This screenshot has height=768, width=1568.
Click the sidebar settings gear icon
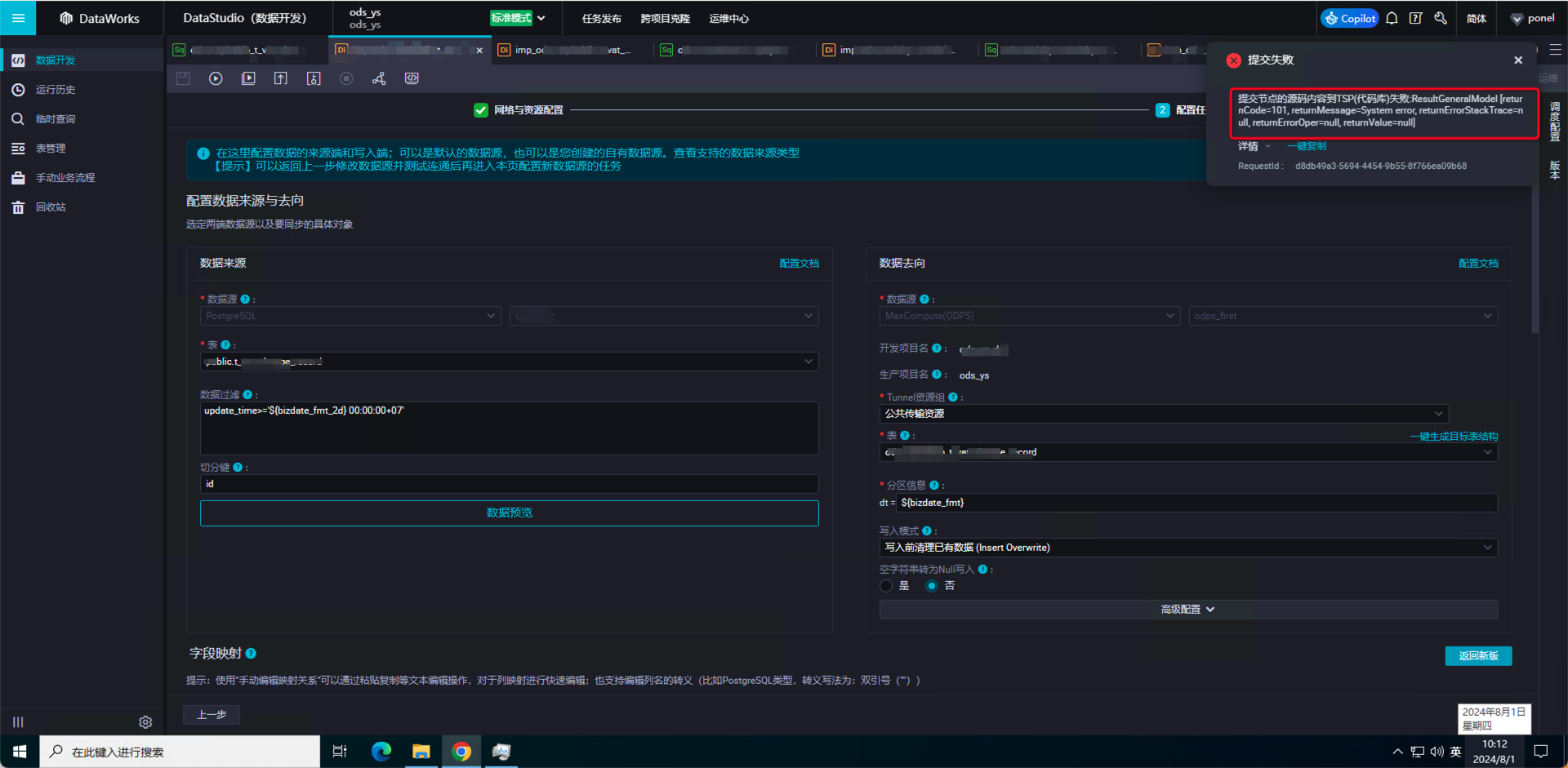click(145, 722)
